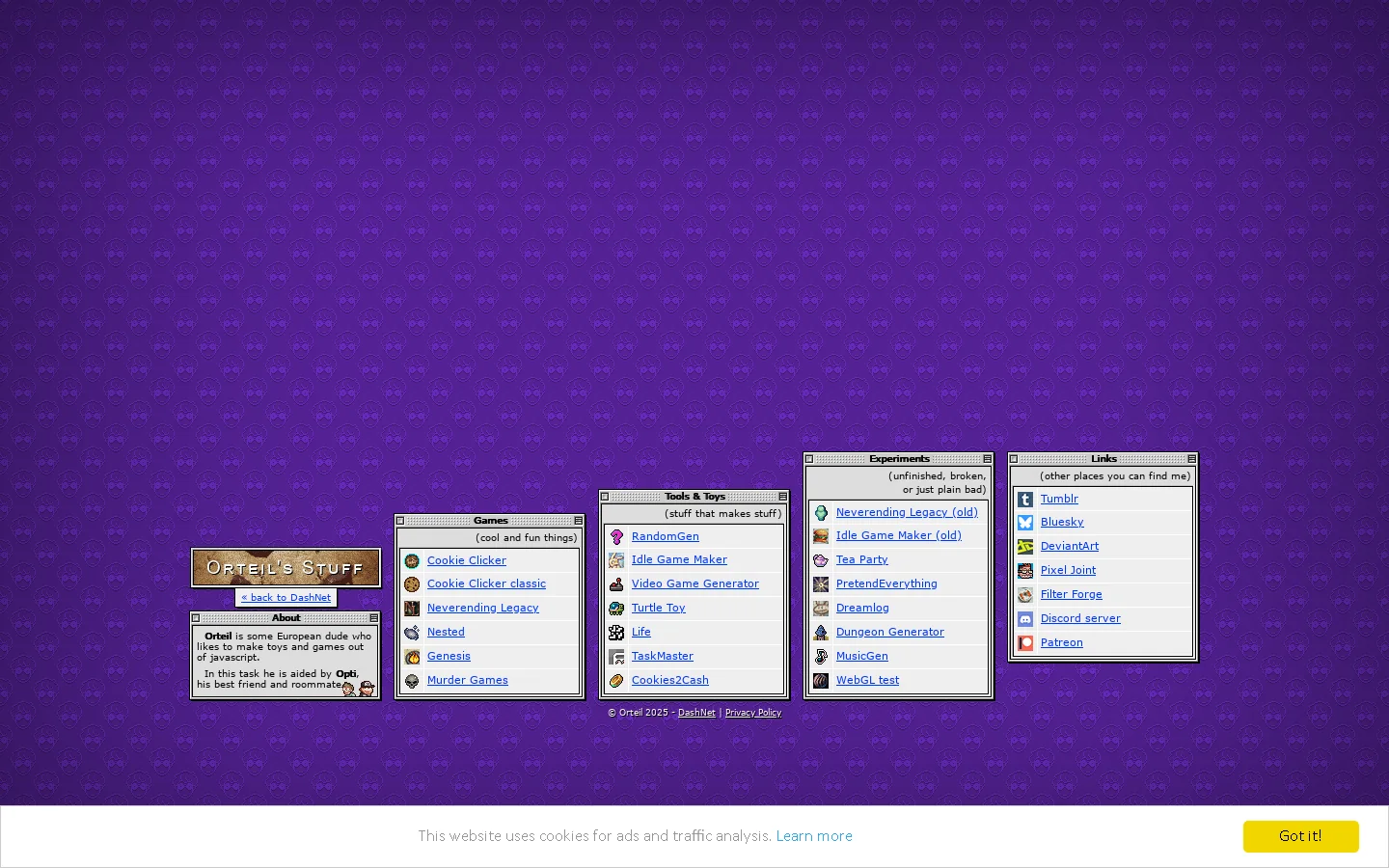Screen dimensions: 1389x868
Task: Click the Nested game icon
Action: (x=412, y=633)
